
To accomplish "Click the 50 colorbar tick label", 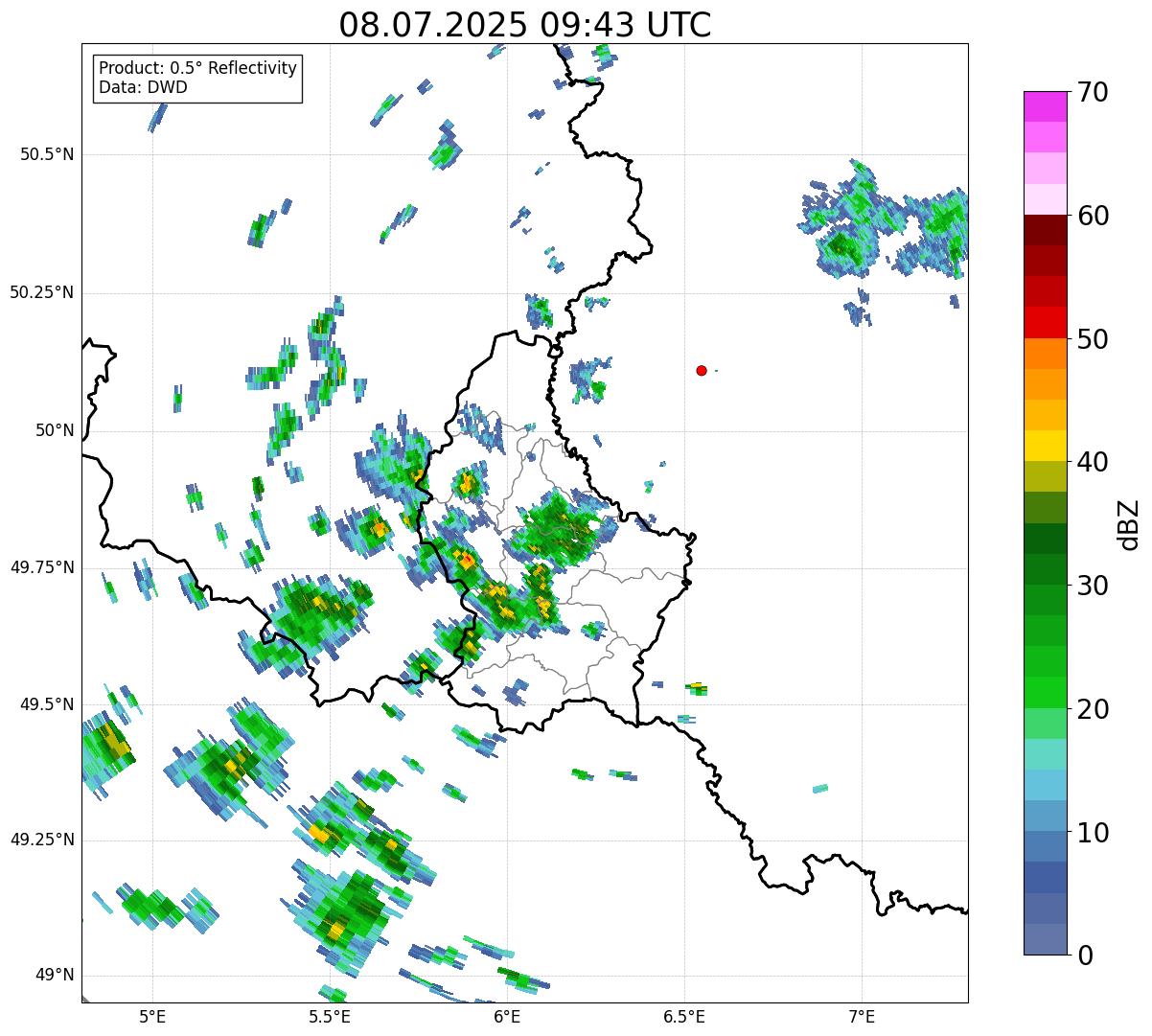I will (1093, 339).
